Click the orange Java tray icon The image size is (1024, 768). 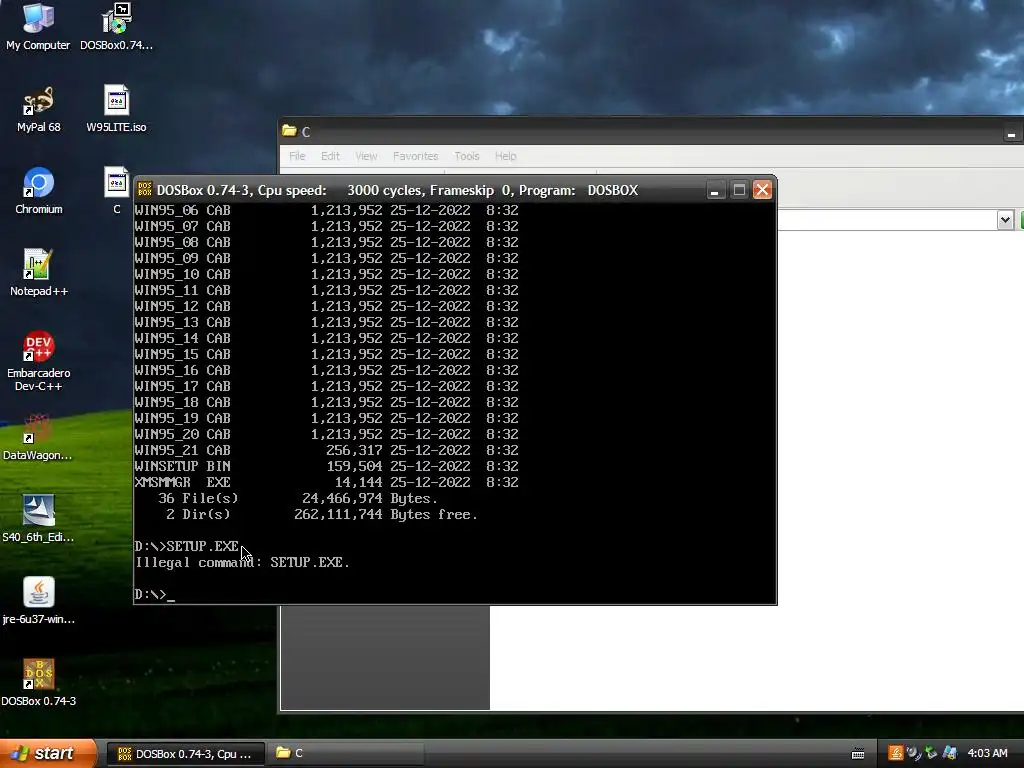895,753
